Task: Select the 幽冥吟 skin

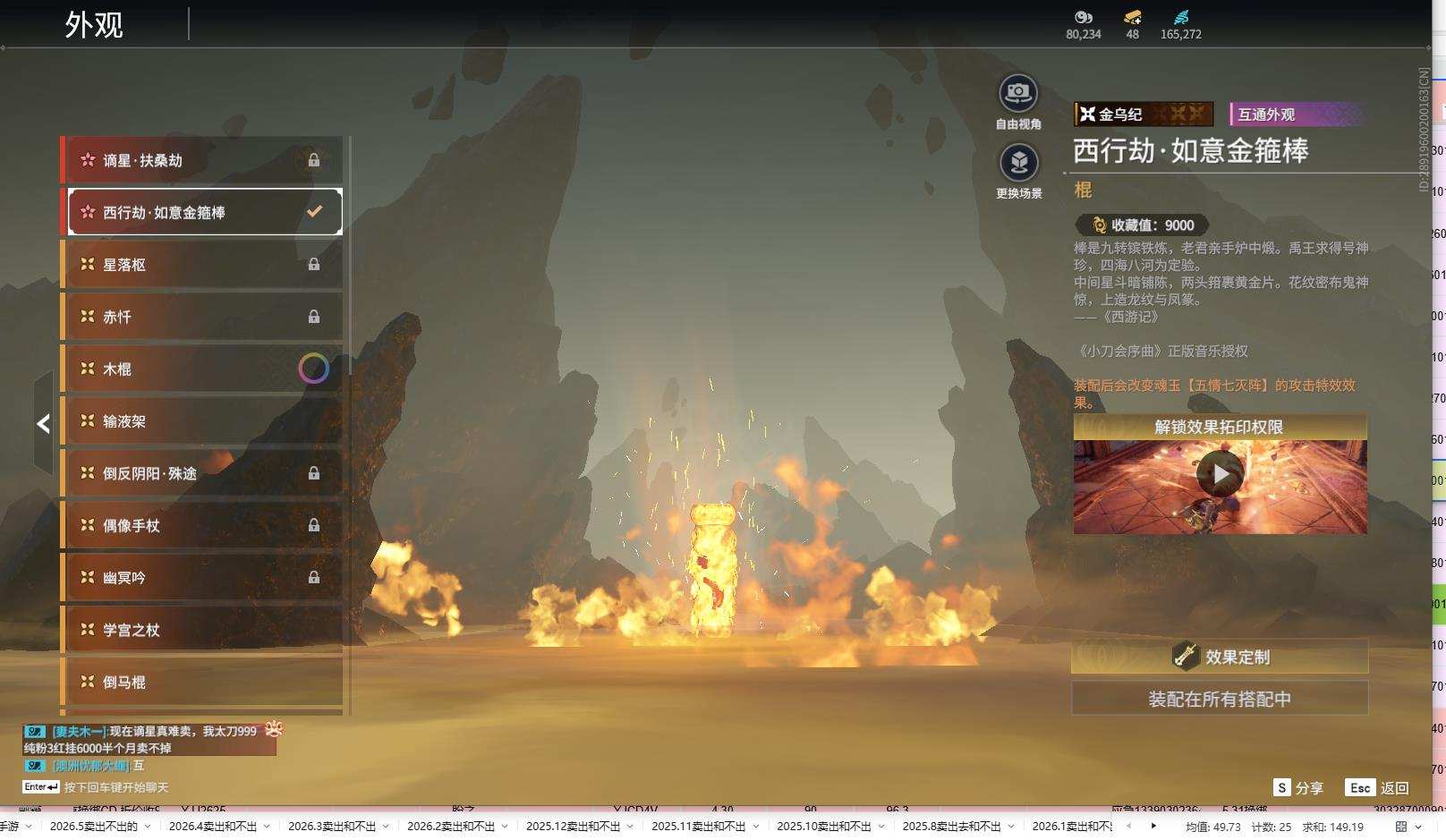Action: pyautogui.click(x=202, y=578)
